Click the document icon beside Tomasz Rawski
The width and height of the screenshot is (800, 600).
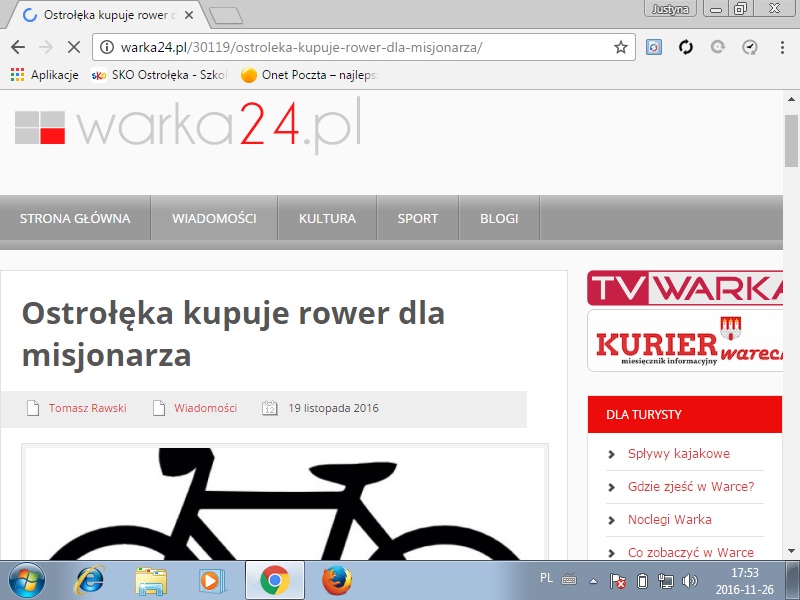[x=33, y=408]
